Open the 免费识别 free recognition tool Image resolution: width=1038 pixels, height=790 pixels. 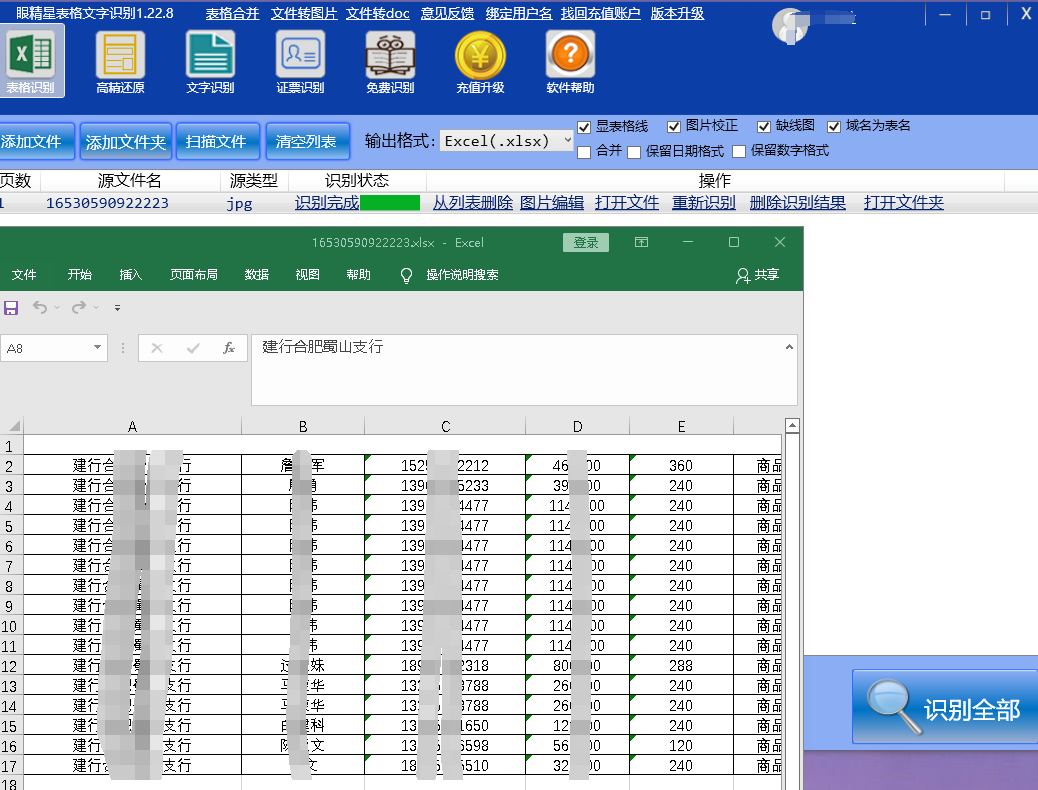[x=390, y=62]
